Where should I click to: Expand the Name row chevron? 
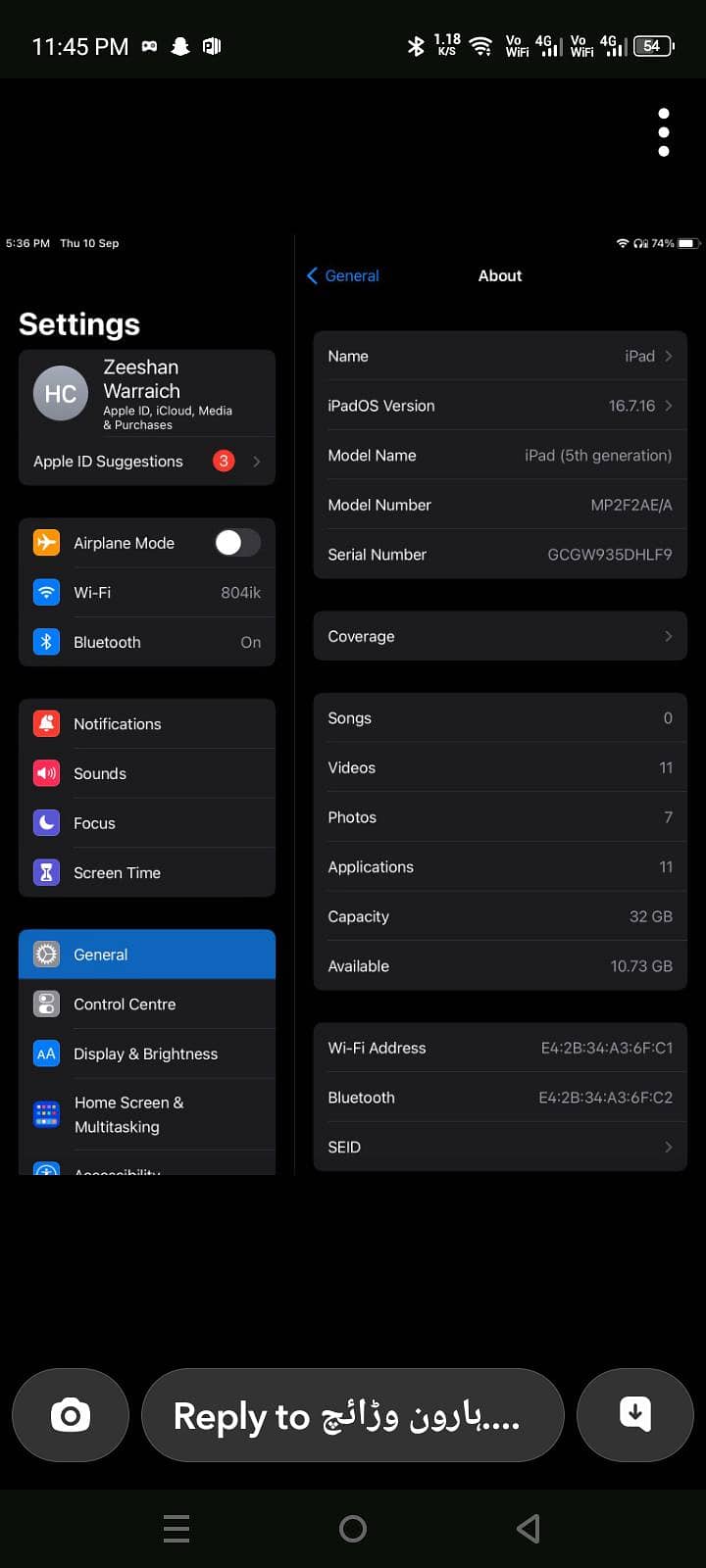669,356
